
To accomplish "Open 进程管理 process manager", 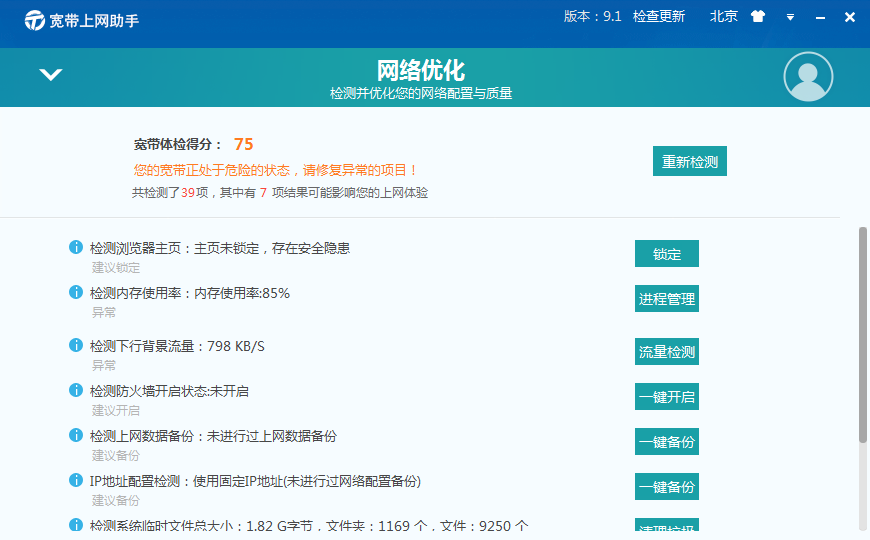I will pyautogui.click(x=667, y=299).
